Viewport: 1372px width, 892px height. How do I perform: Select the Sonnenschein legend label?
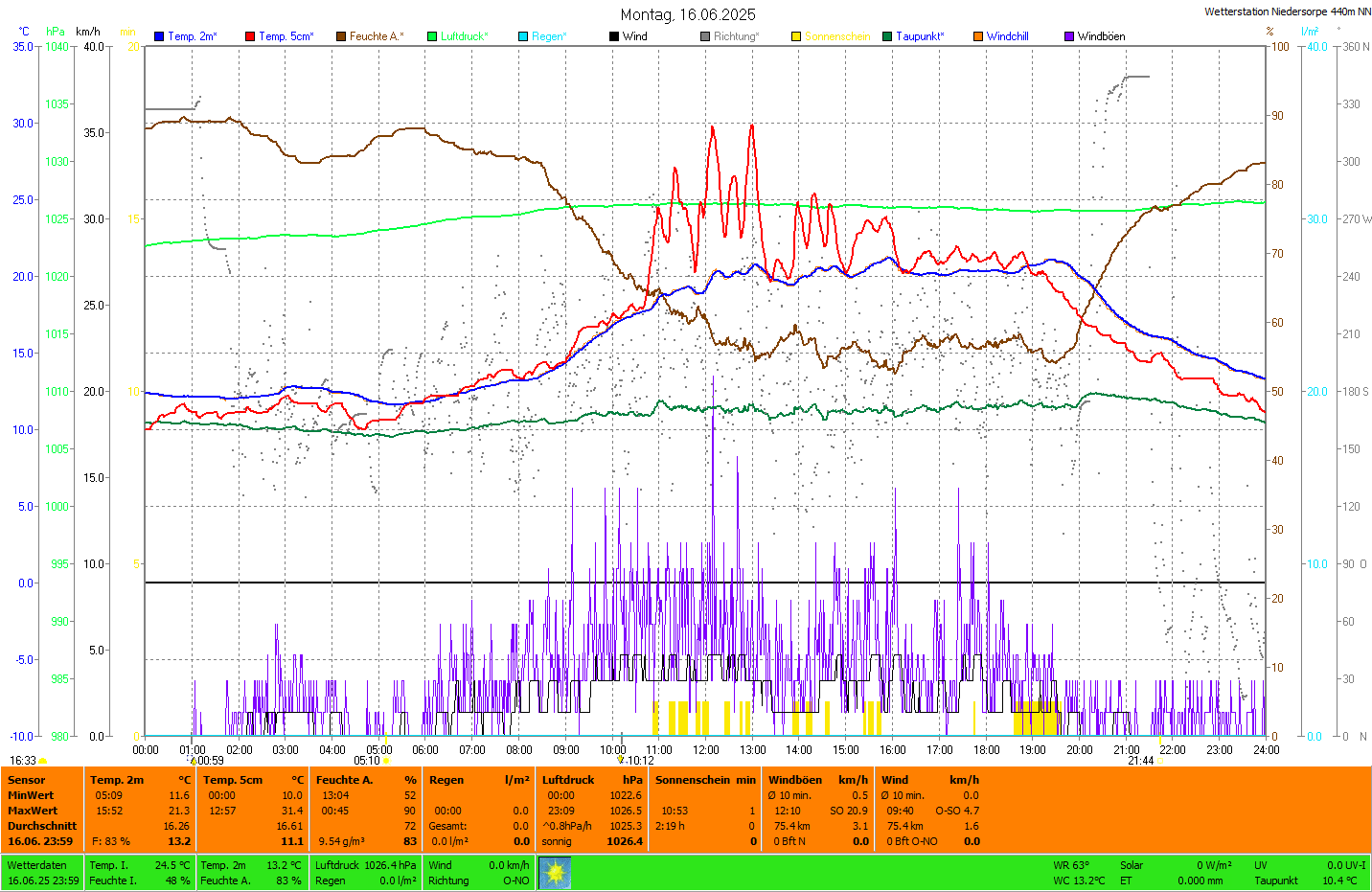coord(836,36)
